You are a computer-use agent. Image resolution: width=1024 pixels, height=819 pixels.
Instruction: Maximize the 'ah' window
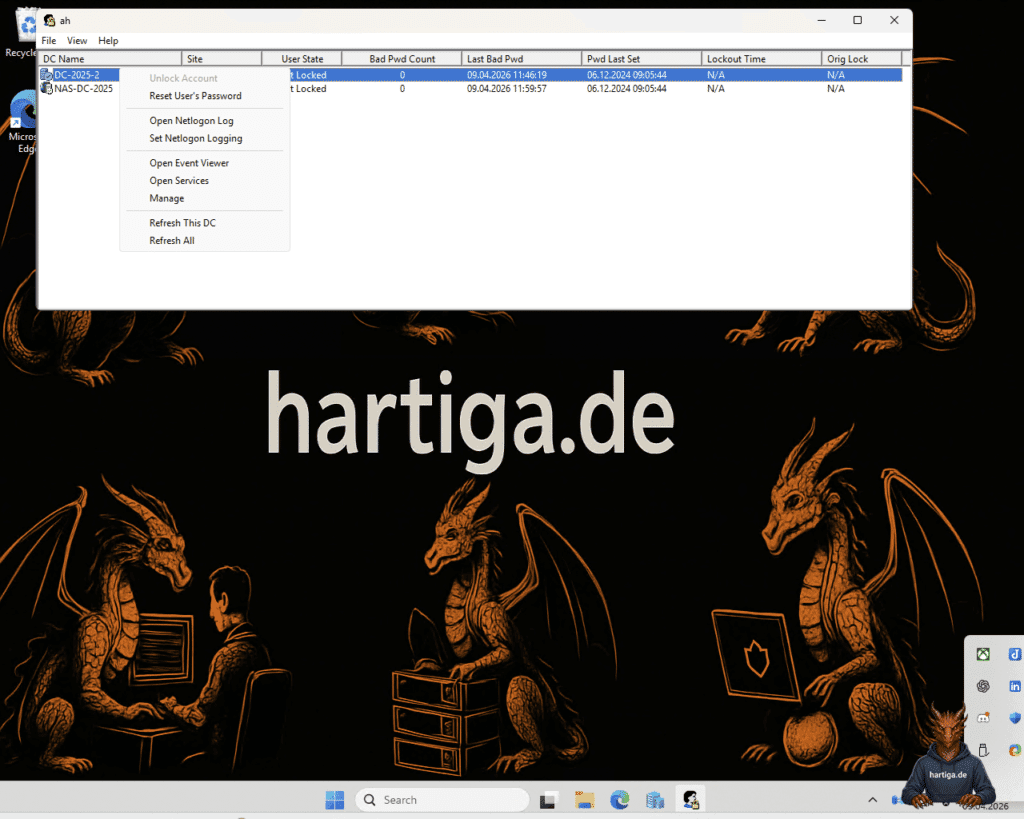coord(857,20)
